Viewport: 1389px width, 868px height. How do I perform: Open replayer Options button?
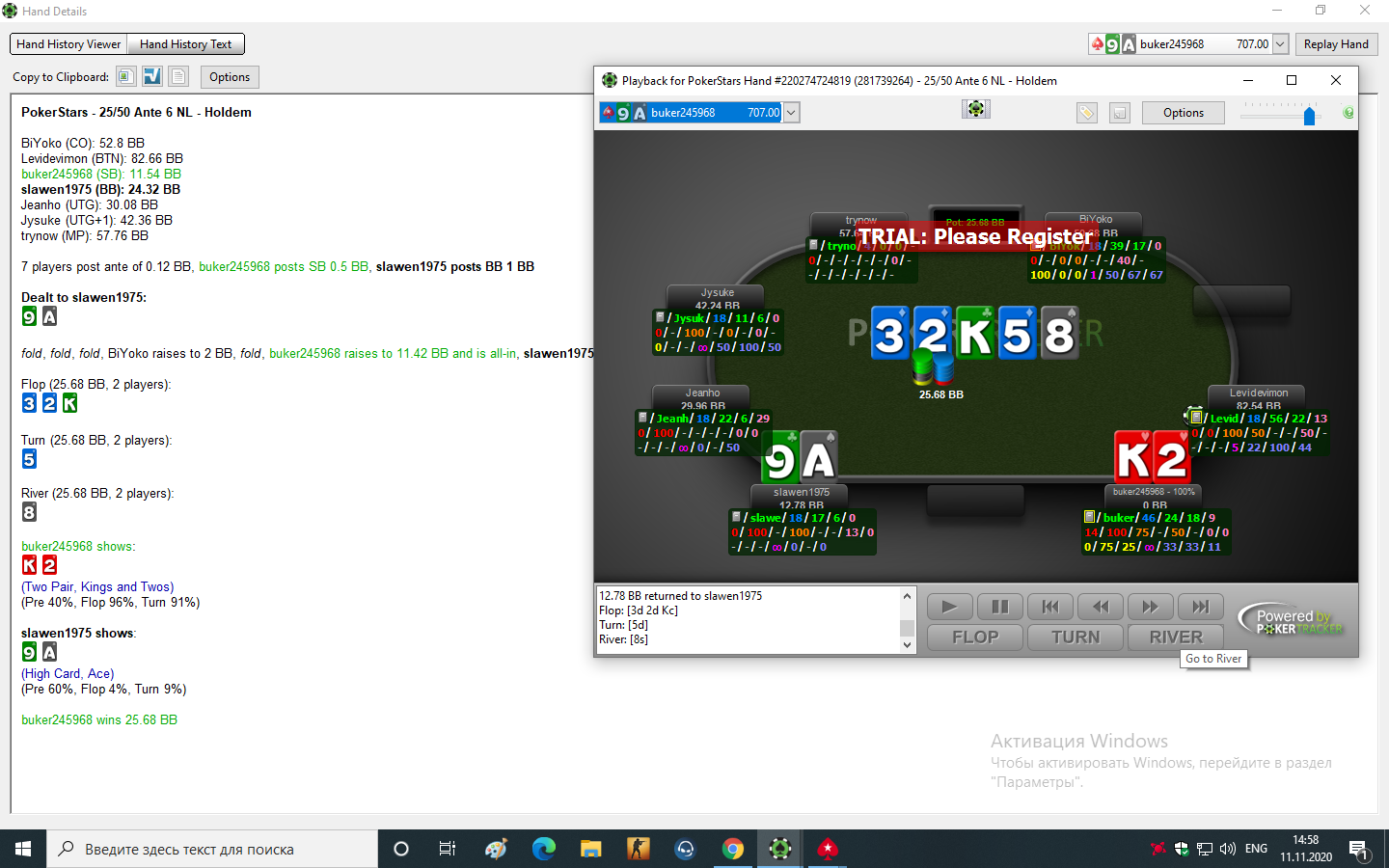1184,113
